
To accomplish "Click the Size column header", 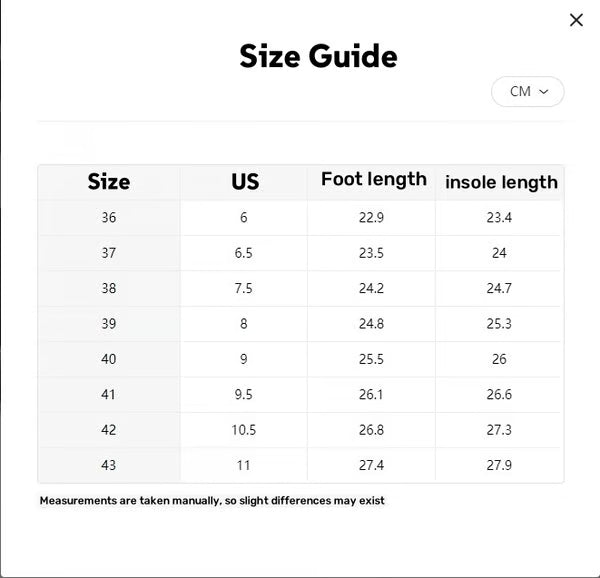I will point(109,182).
